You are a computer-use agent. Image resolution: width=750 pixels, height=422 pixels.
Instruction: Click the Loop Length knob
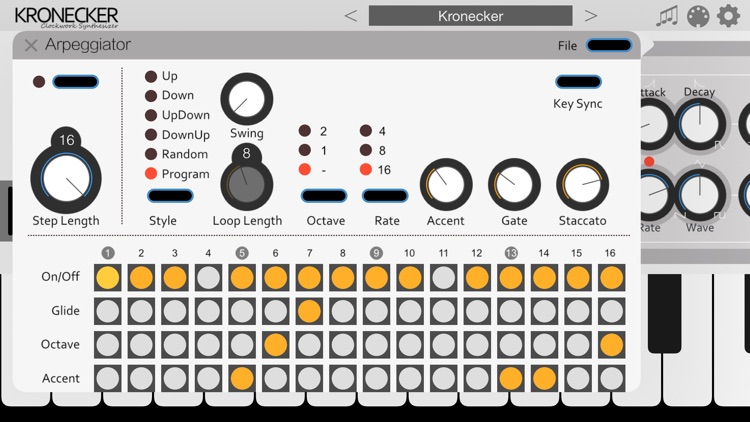tap(247, 184)
